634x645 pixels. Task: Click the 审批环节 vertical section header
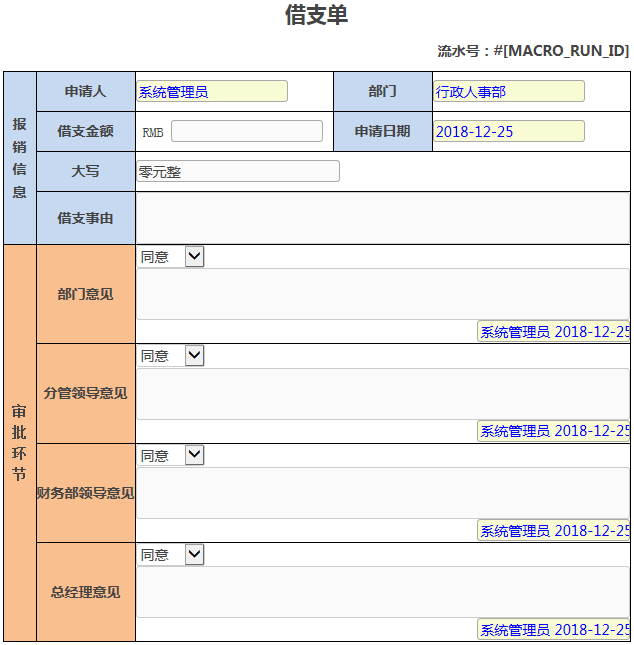(x=19, y=443)
